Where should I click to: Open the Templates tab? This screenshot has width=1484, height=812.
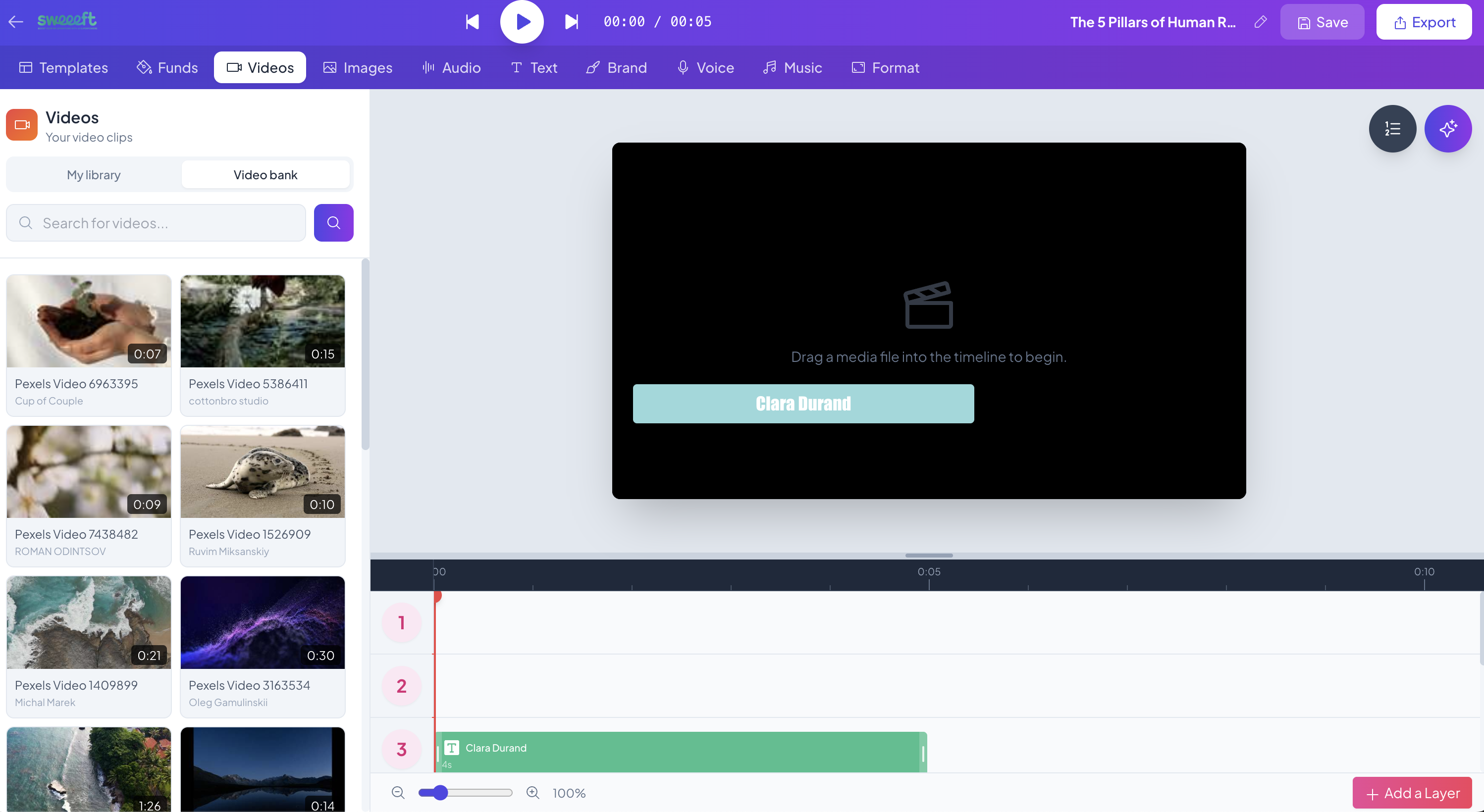[x=63, y=67]
